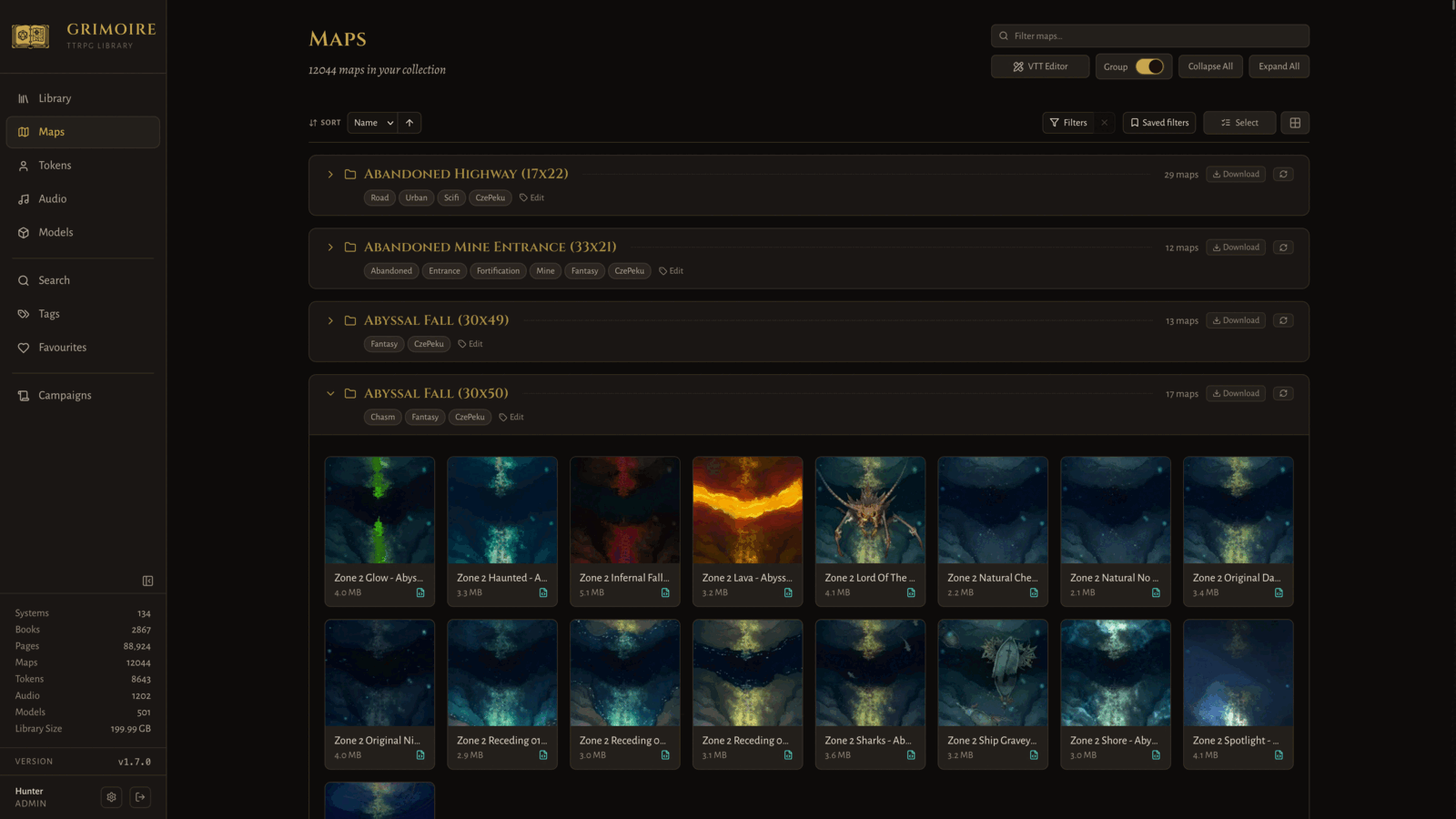Click Expand All button
This screenshot has width=1456, height=819.
pos(1279,66)
